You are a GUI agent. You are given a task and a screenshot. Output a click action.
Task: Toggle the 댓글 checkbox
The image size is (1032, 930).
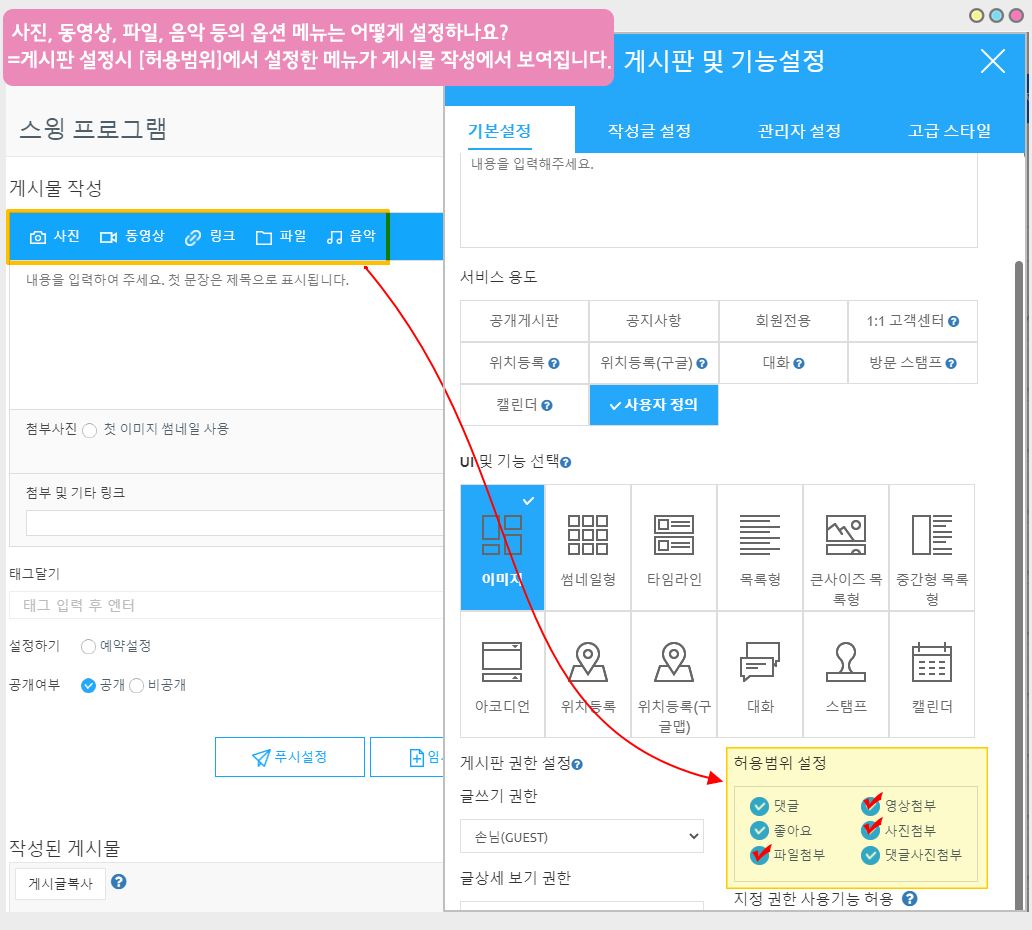(759, 805)
